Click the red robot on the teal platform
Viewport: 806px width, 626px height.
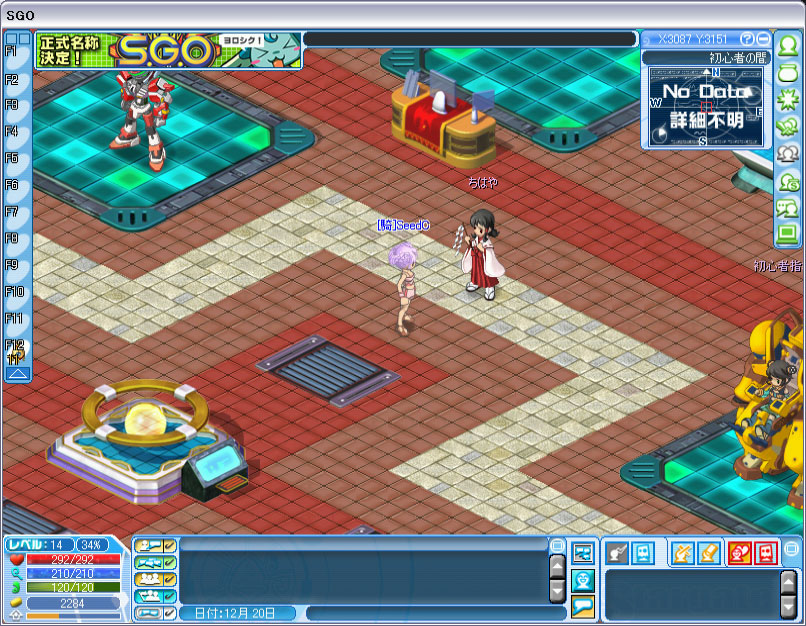[x=143, y=119]
